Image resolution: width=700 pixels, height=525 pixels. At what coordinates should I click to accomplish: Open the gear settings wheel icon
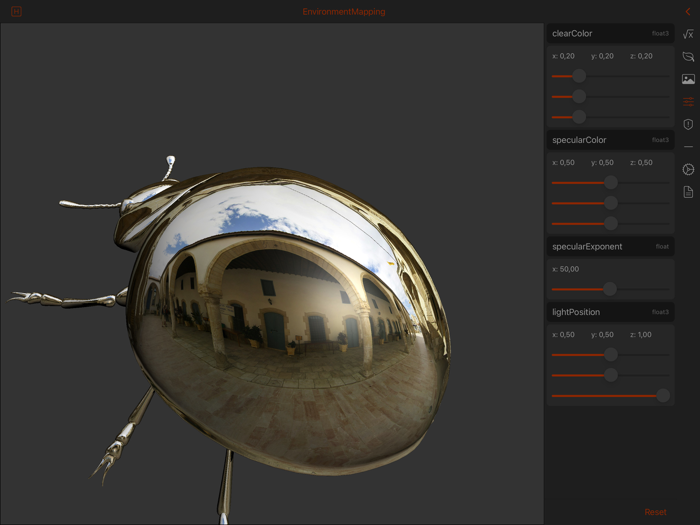[x=688, y=170]
